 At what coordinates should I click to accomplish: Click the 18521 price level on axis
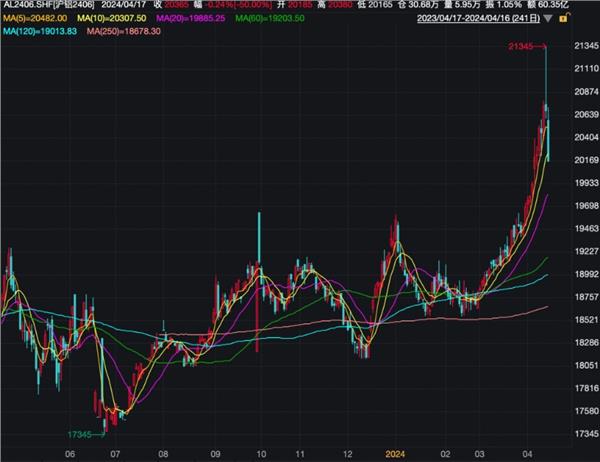pos(578,320)
